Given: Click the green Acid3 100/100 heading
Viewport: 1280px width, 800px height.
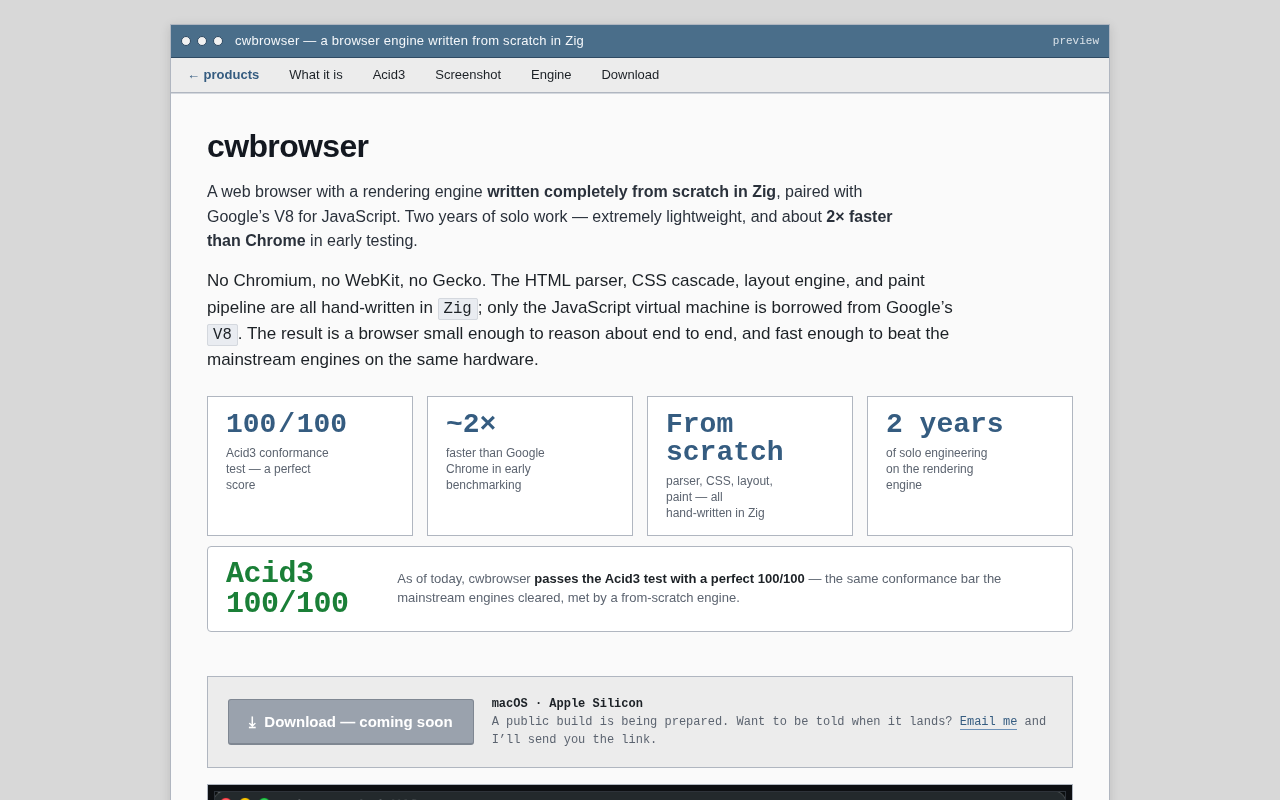Looking at the screenshot, I should [287, 589].
